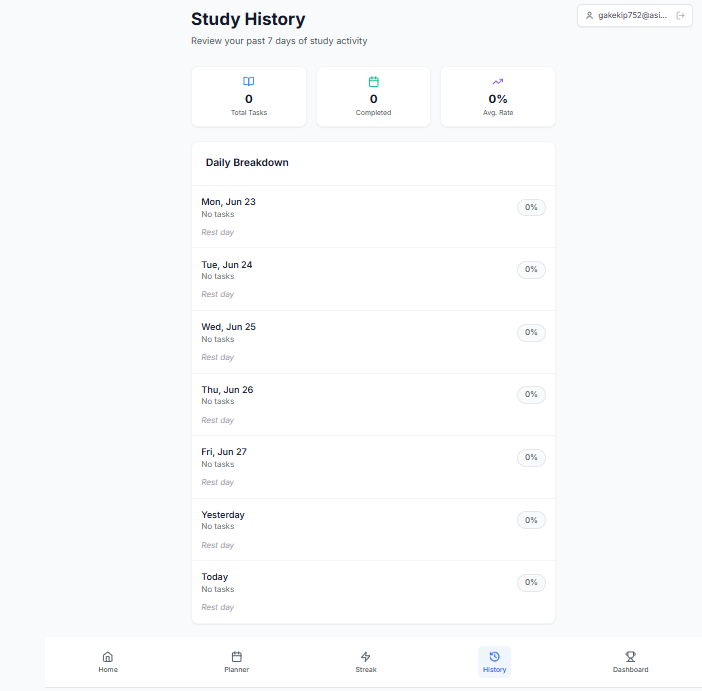The height and width of the screenshot is (691, 702).
Task: Select the Fri, Jun 27 row
Action: (x=373, y=467)
